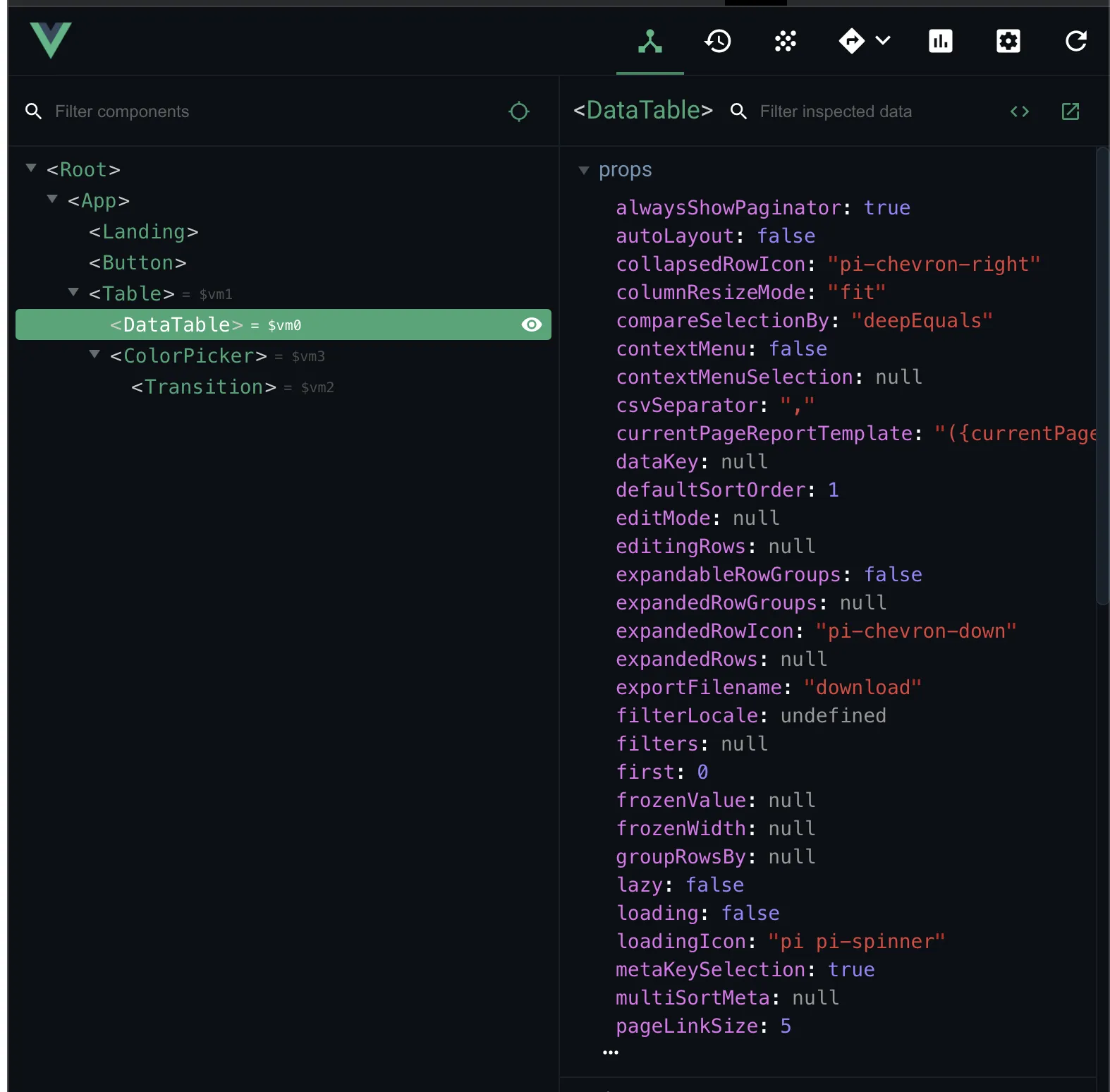
Task: Click the ellipsis to show more props
Action: [x=610, y=1052]
